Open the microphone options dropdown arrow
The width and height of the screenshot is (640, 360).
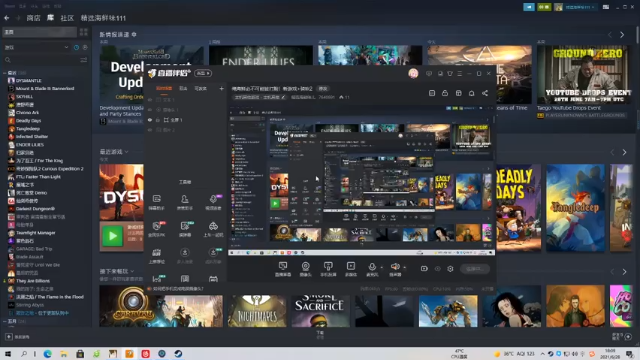[382, 267]
